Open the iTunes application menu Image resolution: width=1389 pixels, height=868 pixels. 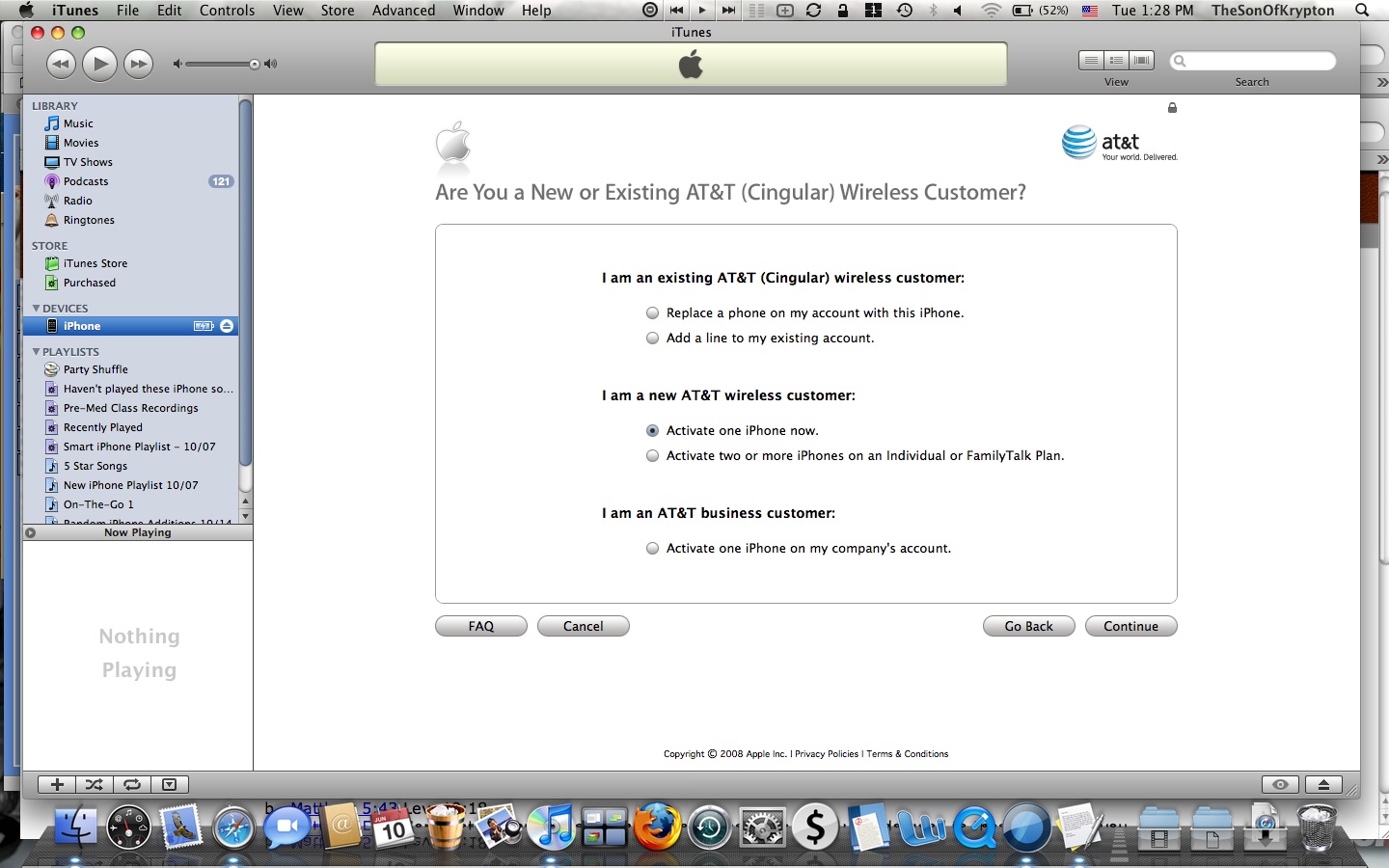pos(75,11)
